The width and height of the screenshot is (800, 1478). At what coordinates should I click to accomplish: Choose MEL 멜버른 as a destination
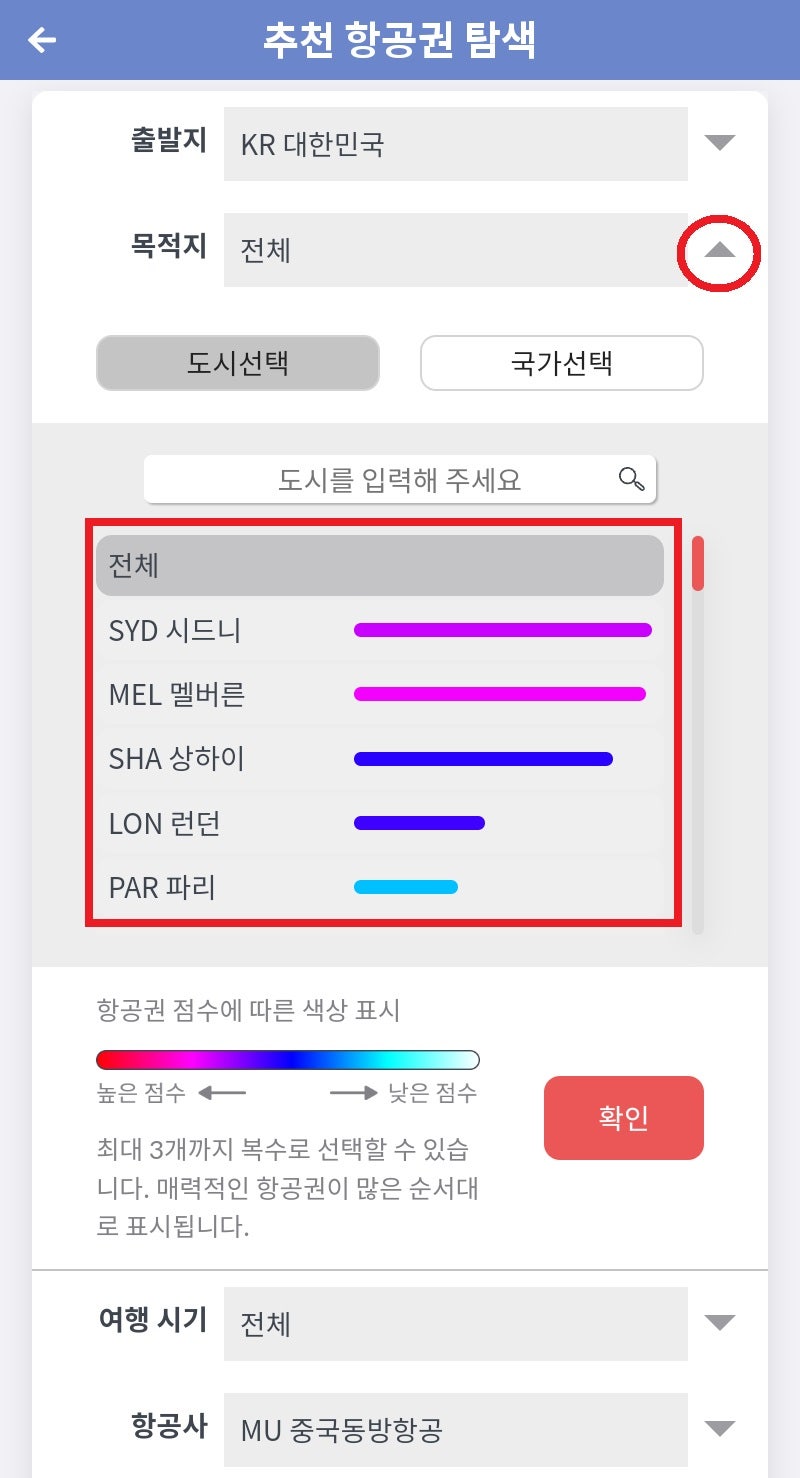coord(200,694)
